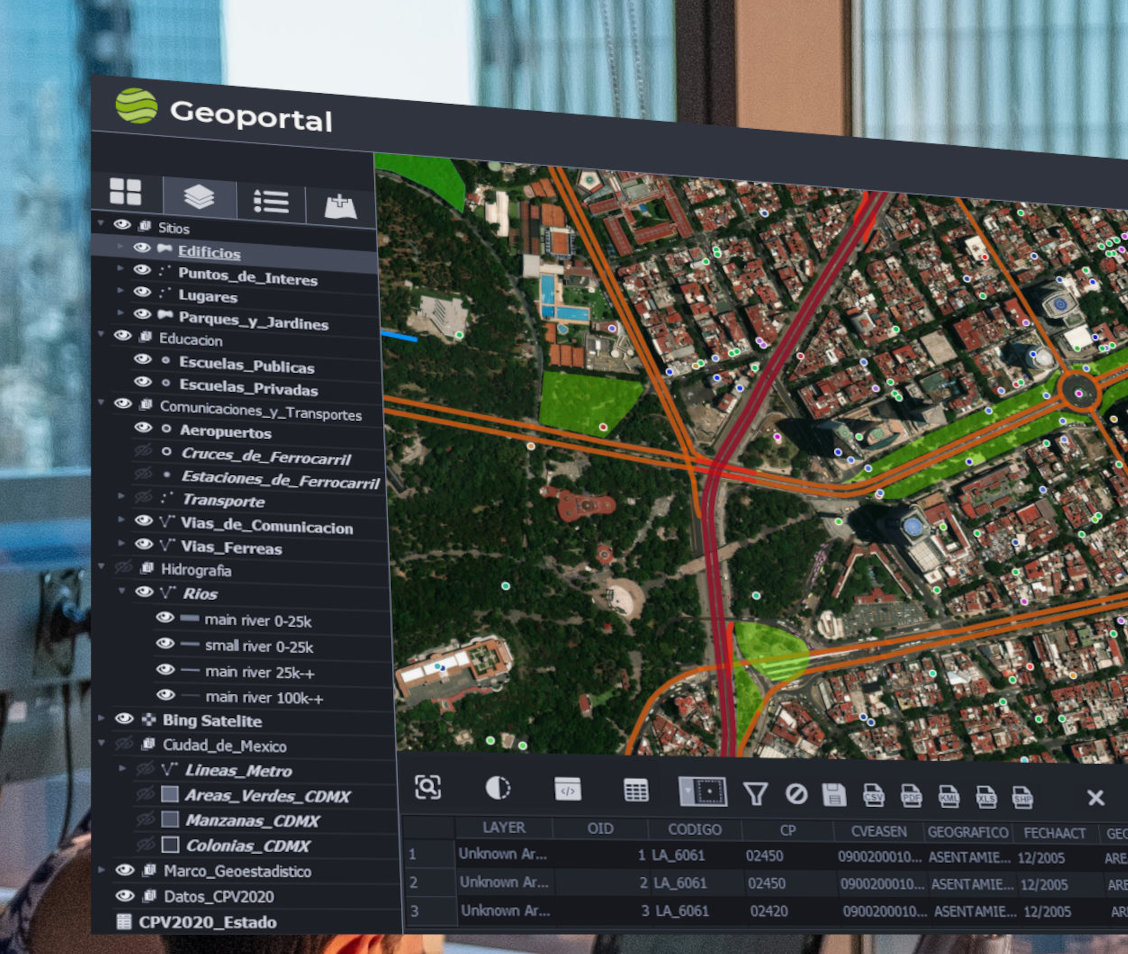The image size is (1128, 954).
Task: Click the Areas_Verdes_CDMX color swatch
Action: 169,795
